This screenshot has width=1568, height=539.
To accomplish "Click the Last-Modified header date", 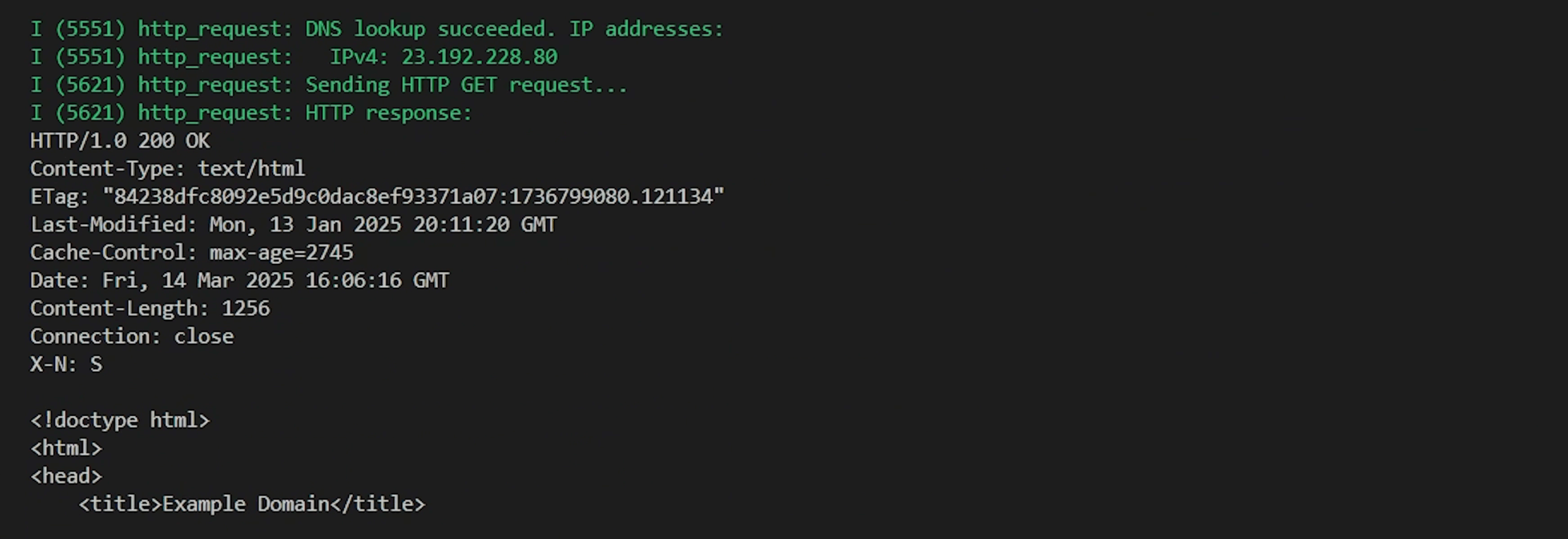I will pyautogui.click(x=383, y=225).
